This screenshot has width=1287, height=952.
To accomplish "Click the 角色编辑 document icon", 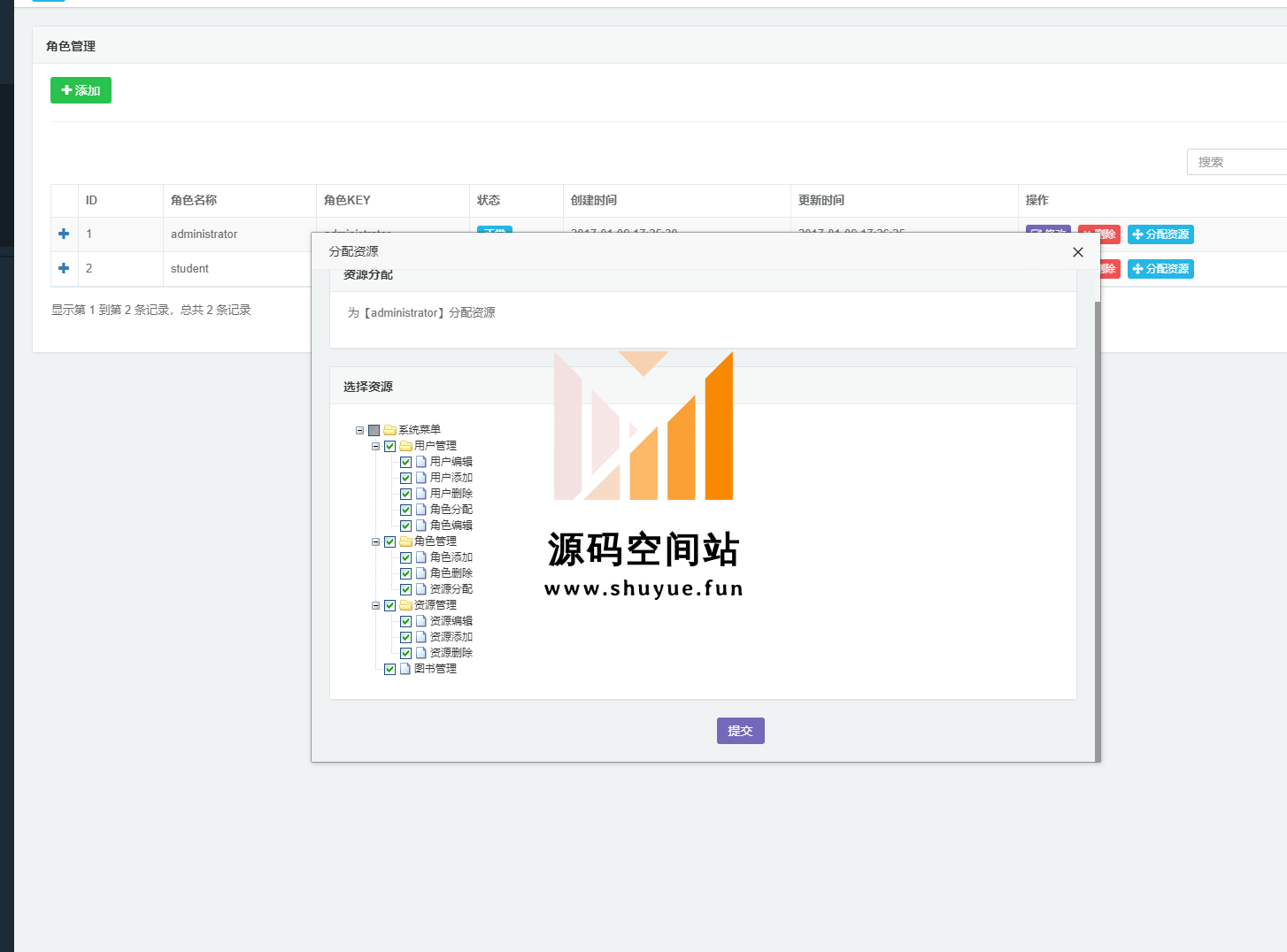I will [x=421, y=526].
